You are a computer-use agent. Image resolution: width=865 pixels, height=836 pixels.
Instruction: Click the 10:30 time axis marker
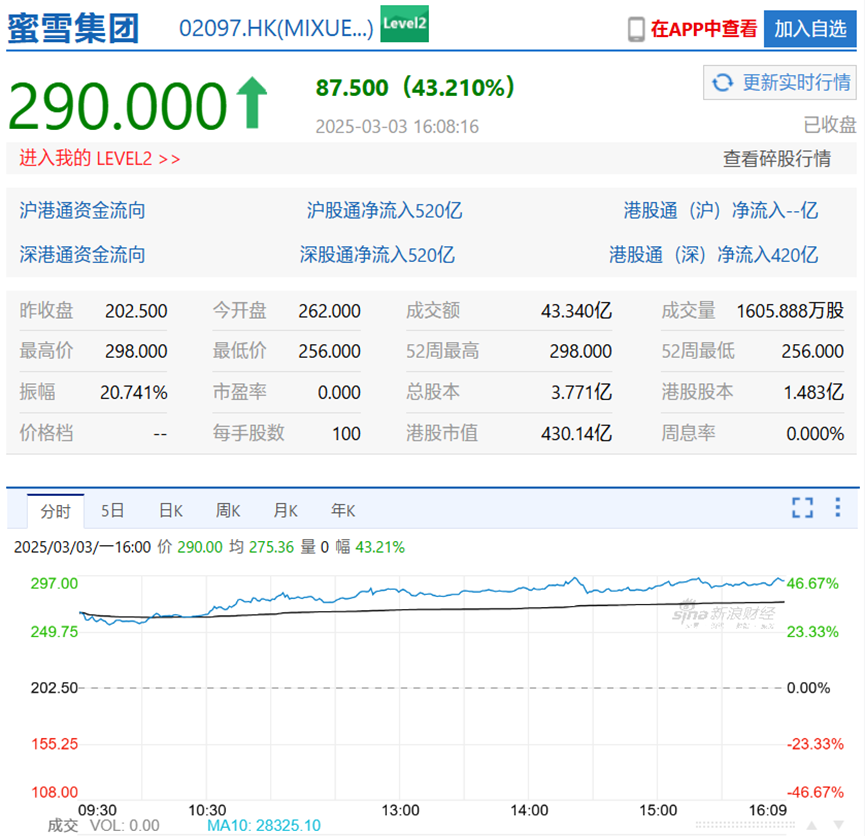click(x=207, y=810)
